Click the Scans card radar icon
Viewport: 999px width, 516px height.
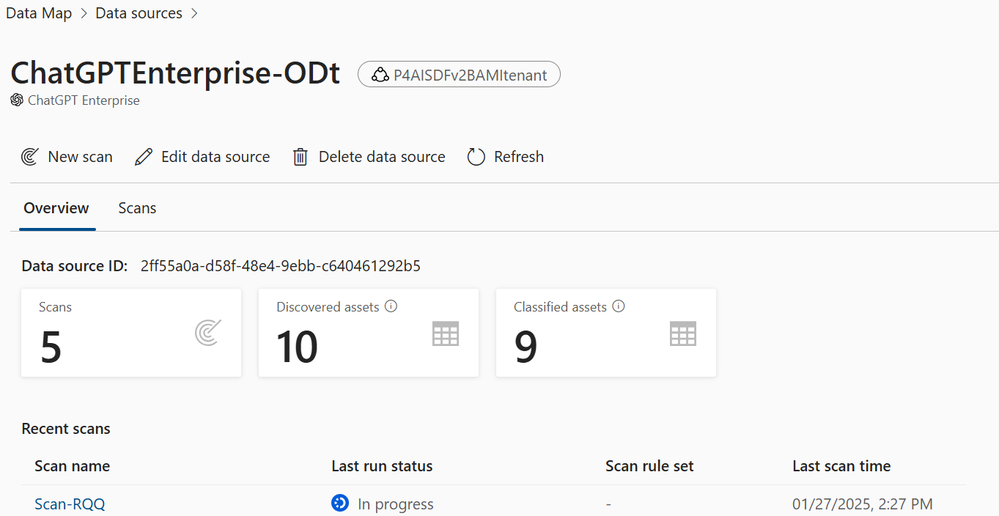tap(208, 333)
